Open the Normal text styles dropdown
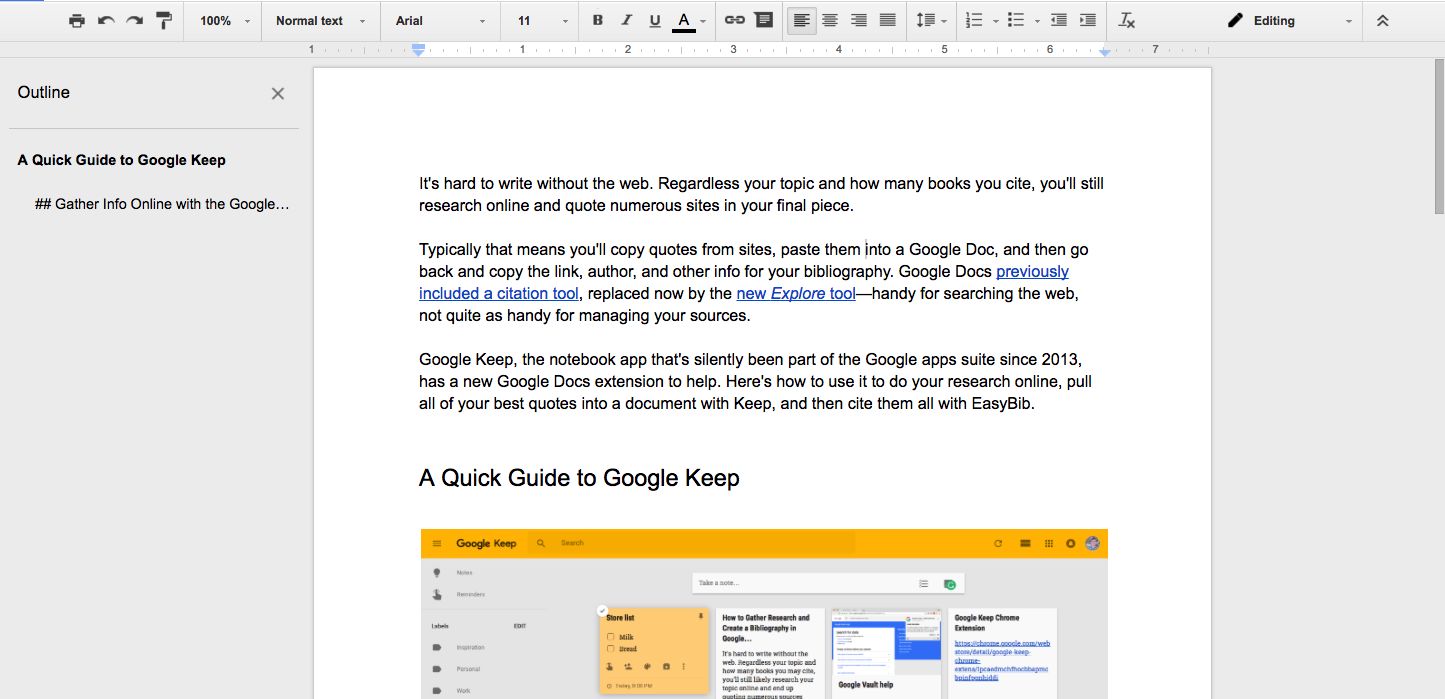The height and width of the screenshot is (699, 1445). [320, 20]
